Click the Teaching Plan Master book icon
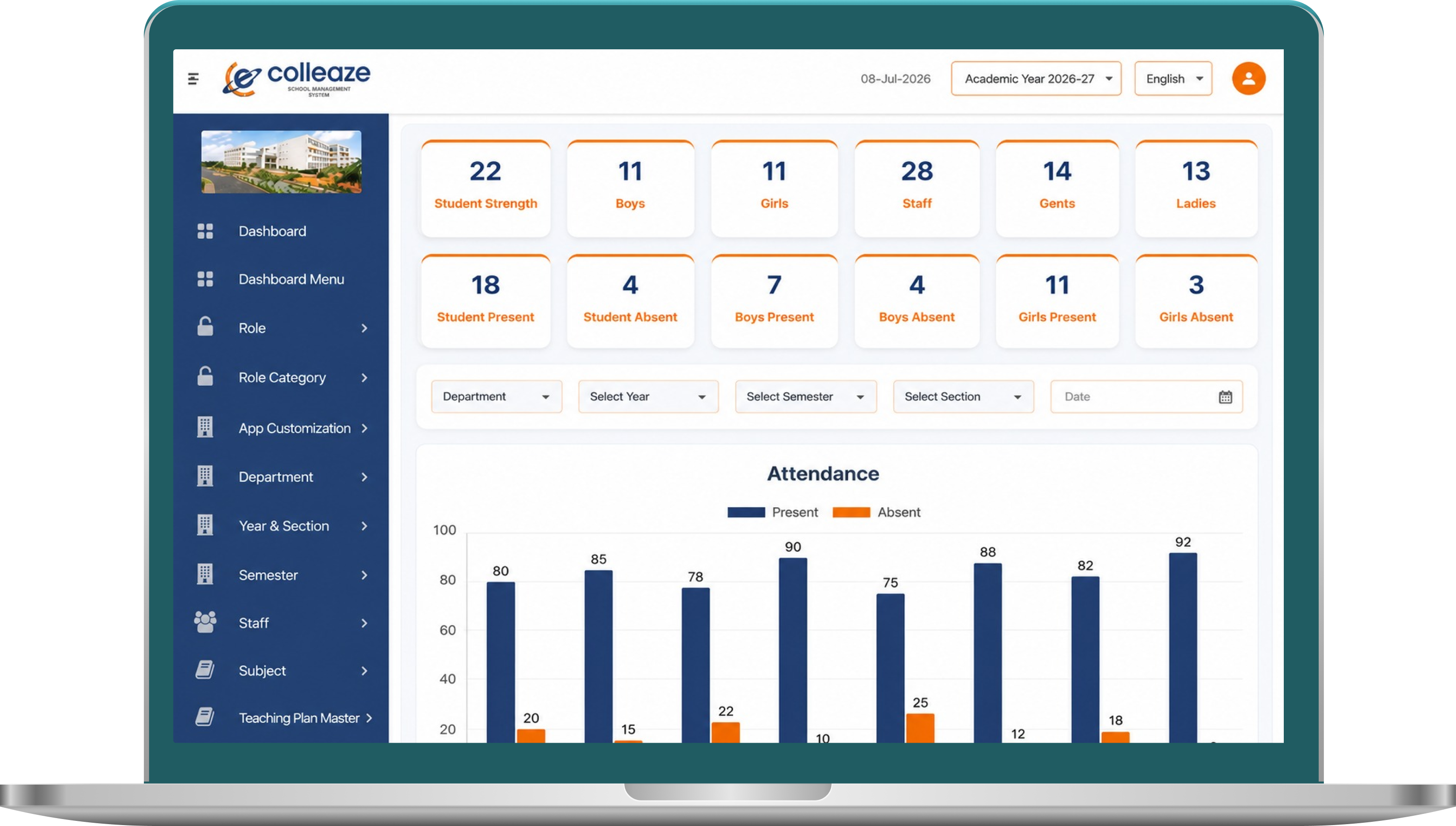 point(205,717)
